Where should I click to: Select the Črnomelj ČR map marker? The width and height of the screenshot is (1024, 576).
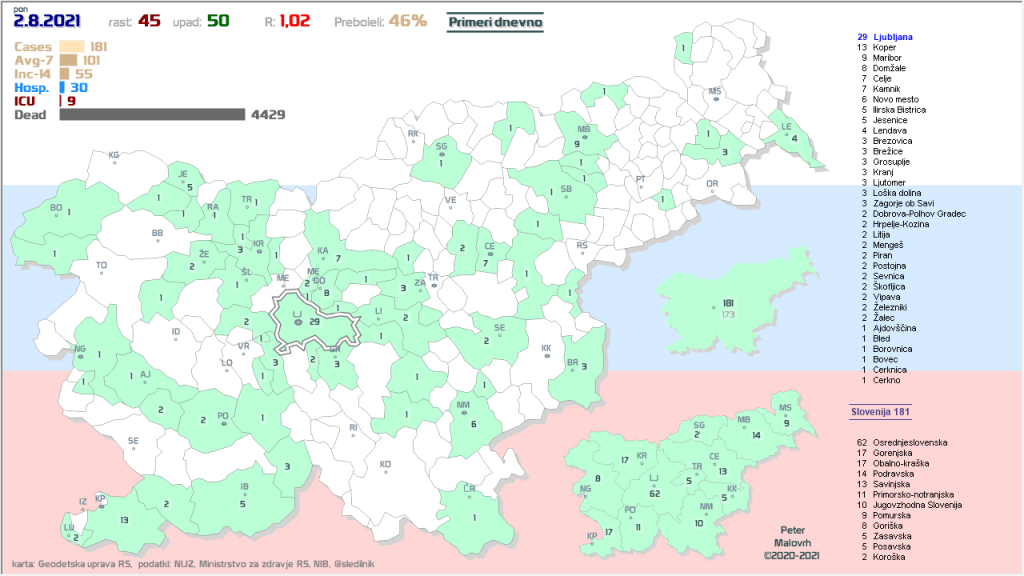pyautogui.click(x=468, y=492)
